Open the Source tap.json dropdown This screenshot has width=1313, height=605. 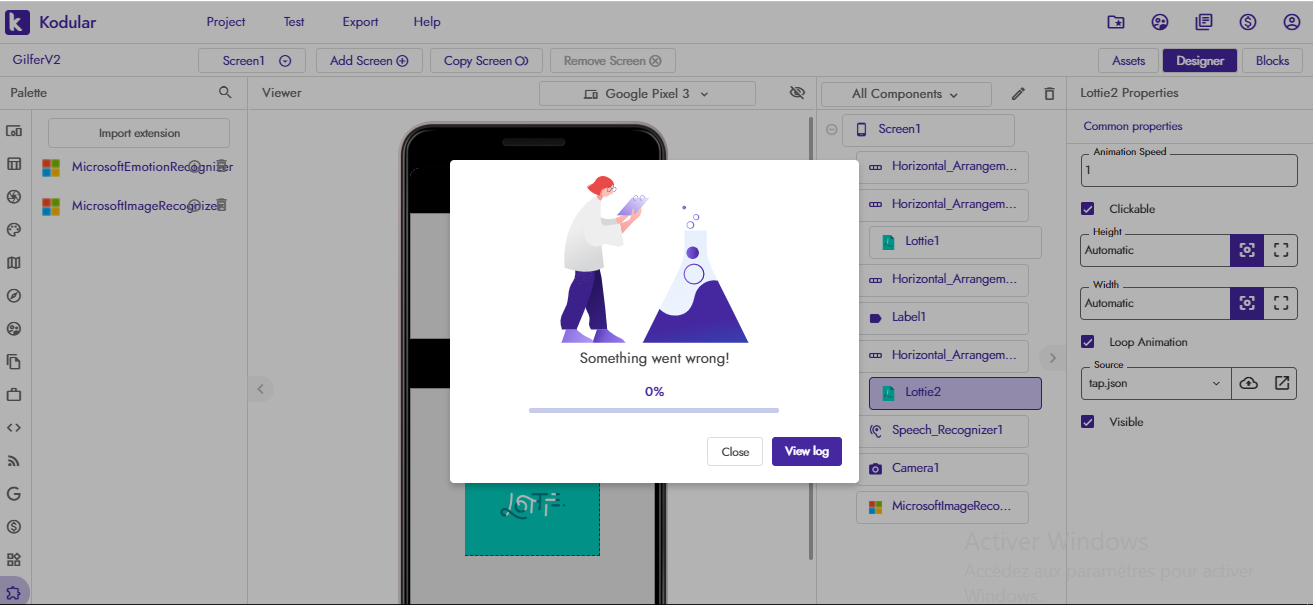click(x=1156, y=383)
